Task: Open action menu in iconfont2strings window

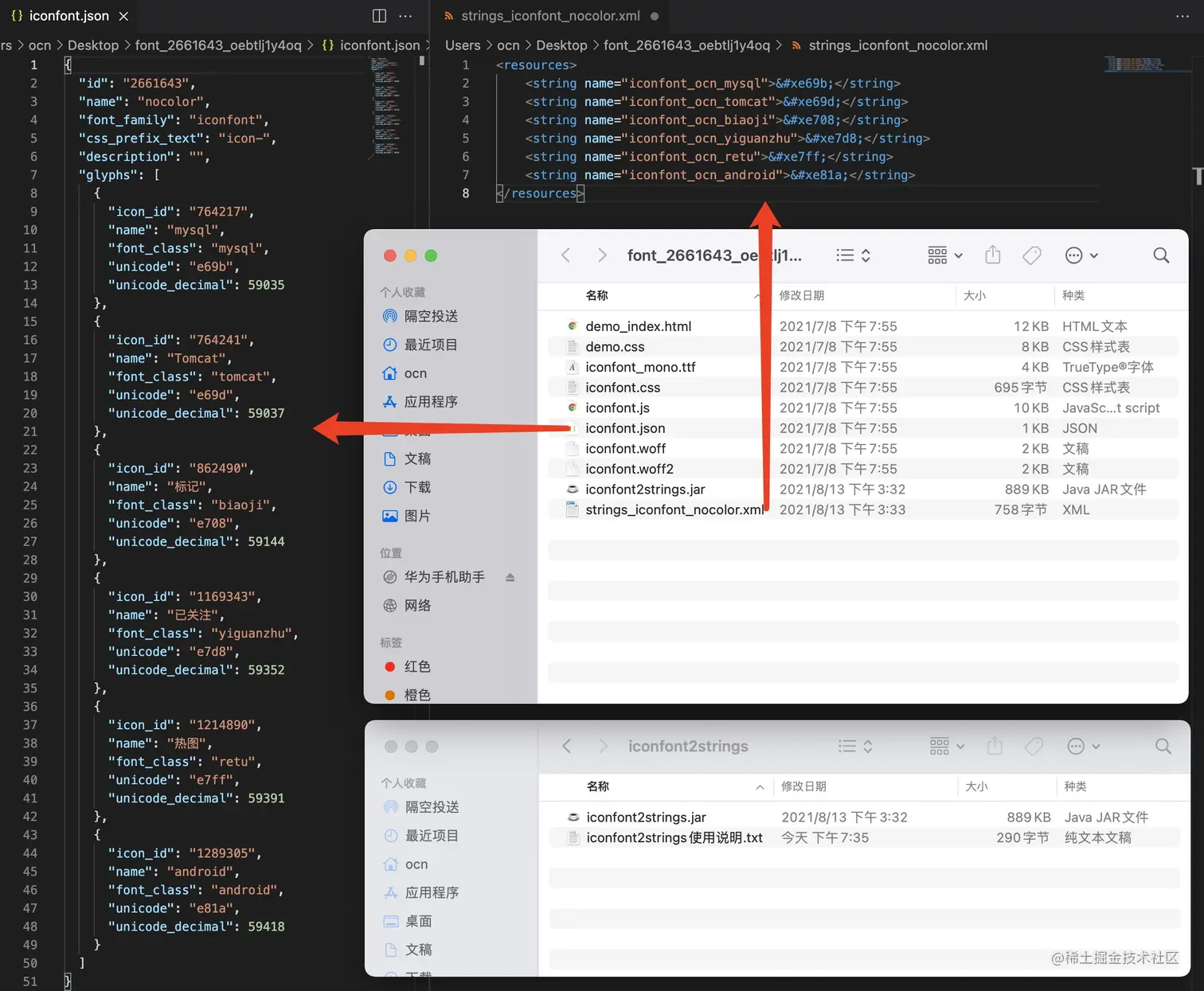Action: coord(1084,747)
